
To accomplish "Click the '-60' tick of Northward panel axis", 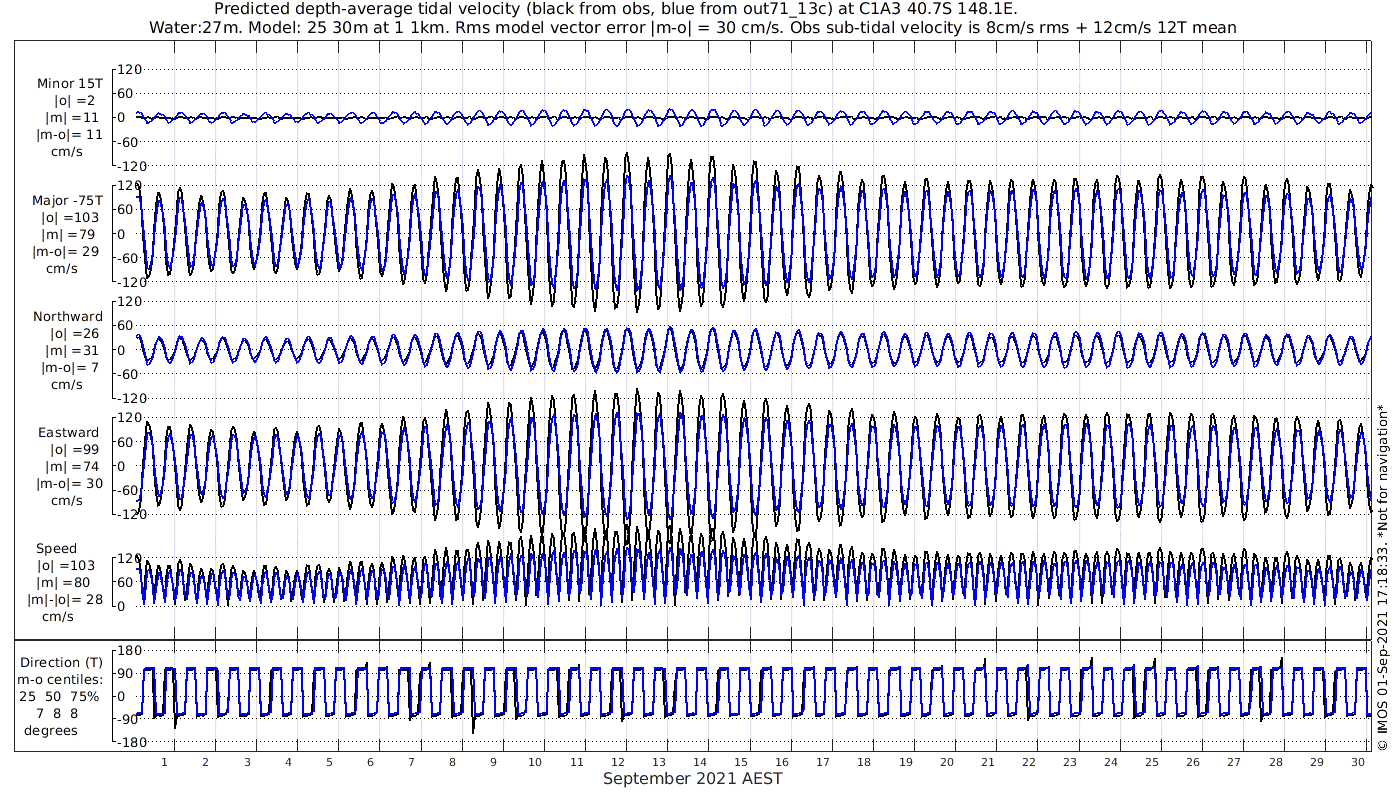I will [x=127, y=374].
